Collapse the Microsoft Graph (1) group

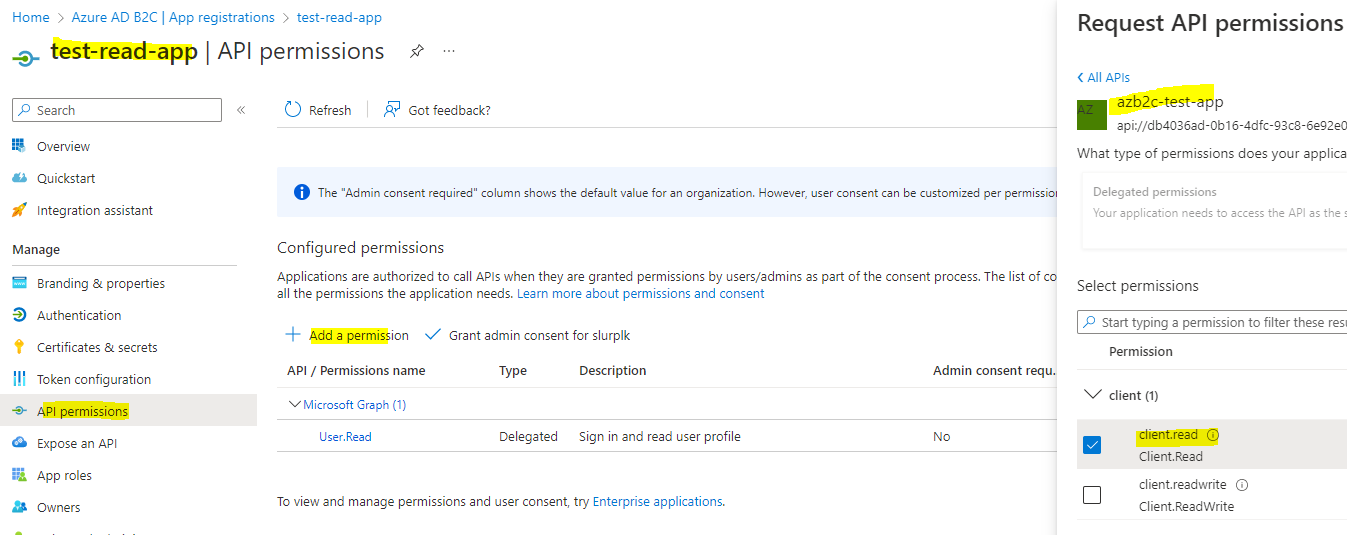tap(295, 405)
